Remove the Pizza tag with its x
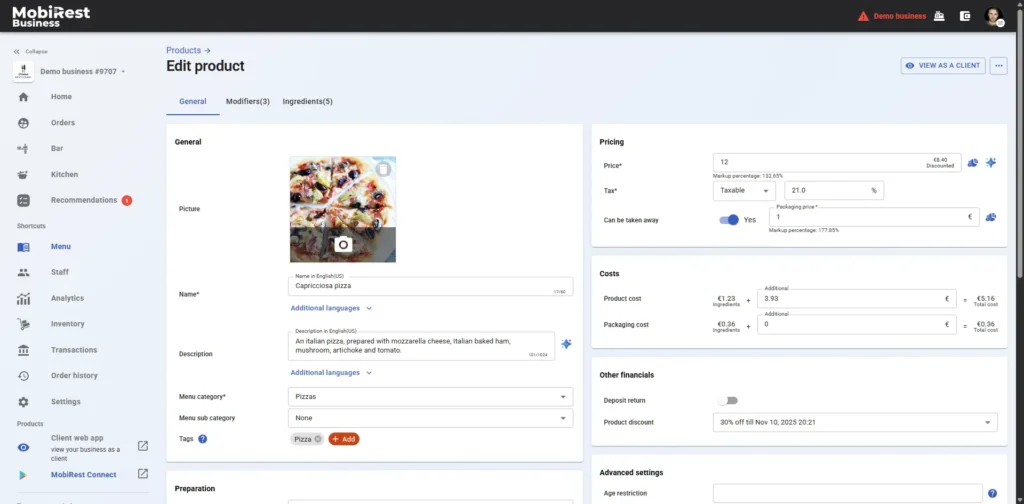Screen dimensions: 1024x504 [317, 439]
